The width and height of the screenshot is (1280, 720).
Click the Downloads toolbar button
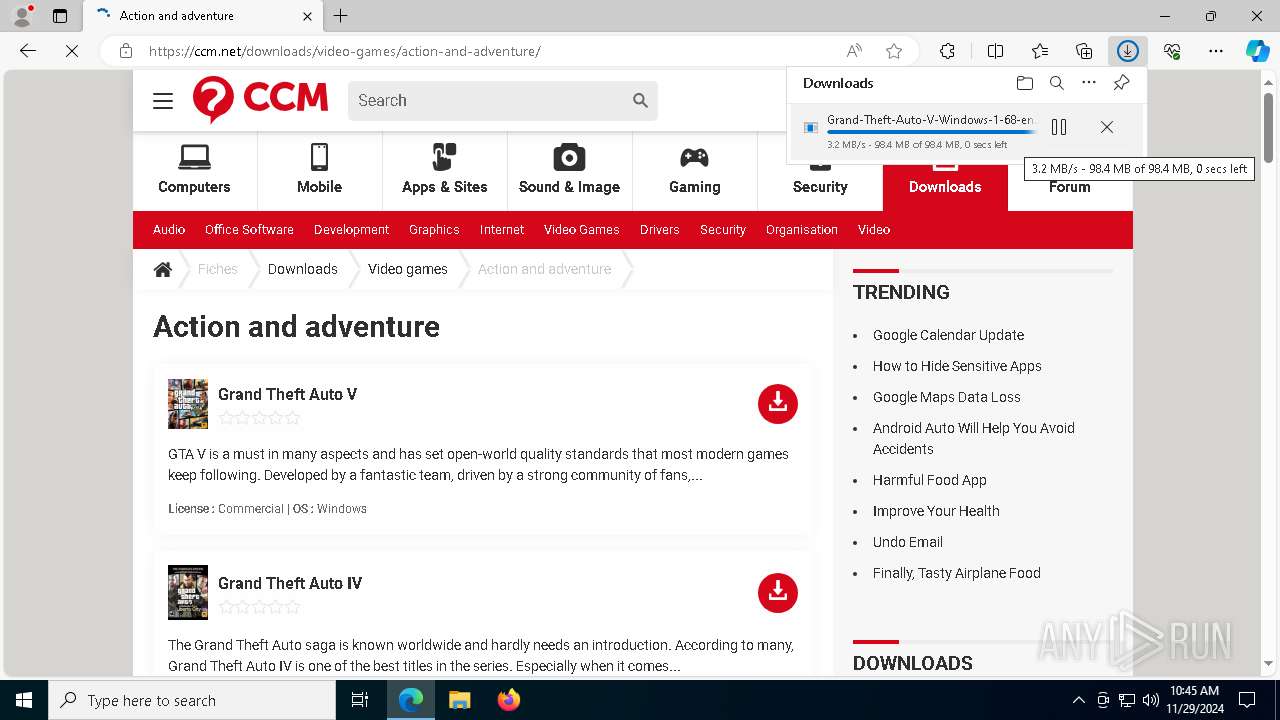pos(1127,51)
